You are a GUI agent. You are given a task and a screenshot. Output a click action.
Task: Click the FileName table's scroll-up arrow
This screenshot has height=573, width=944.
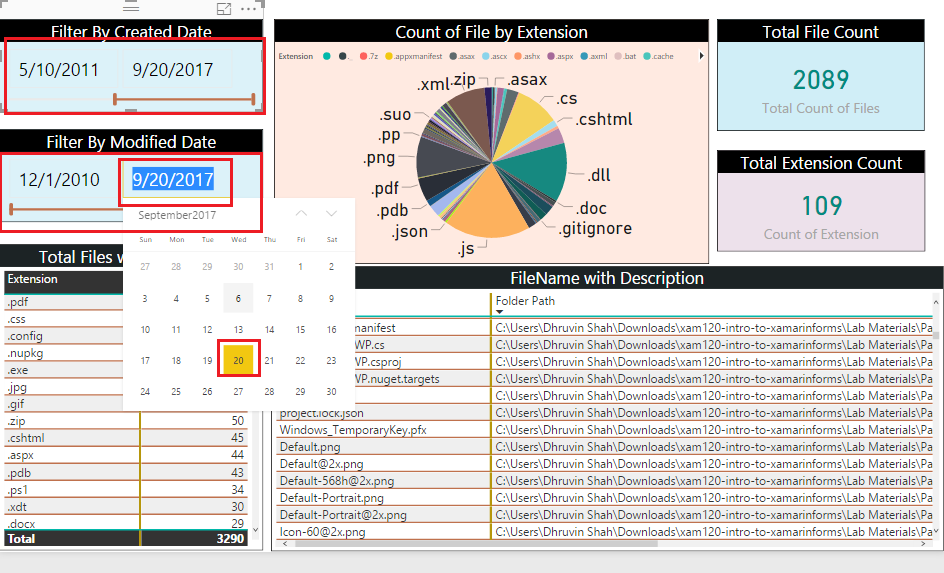(x=936, y=302)
